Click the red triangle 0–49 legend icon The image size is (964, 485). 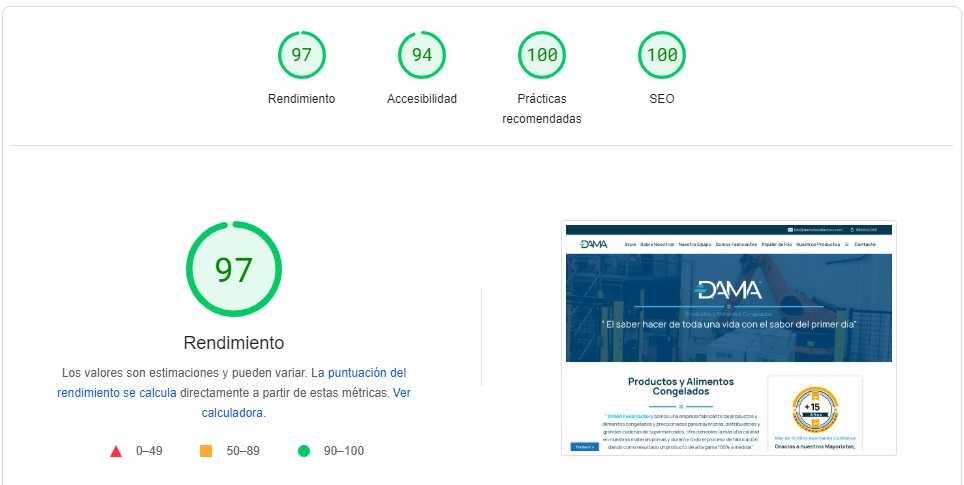(116, 451)
